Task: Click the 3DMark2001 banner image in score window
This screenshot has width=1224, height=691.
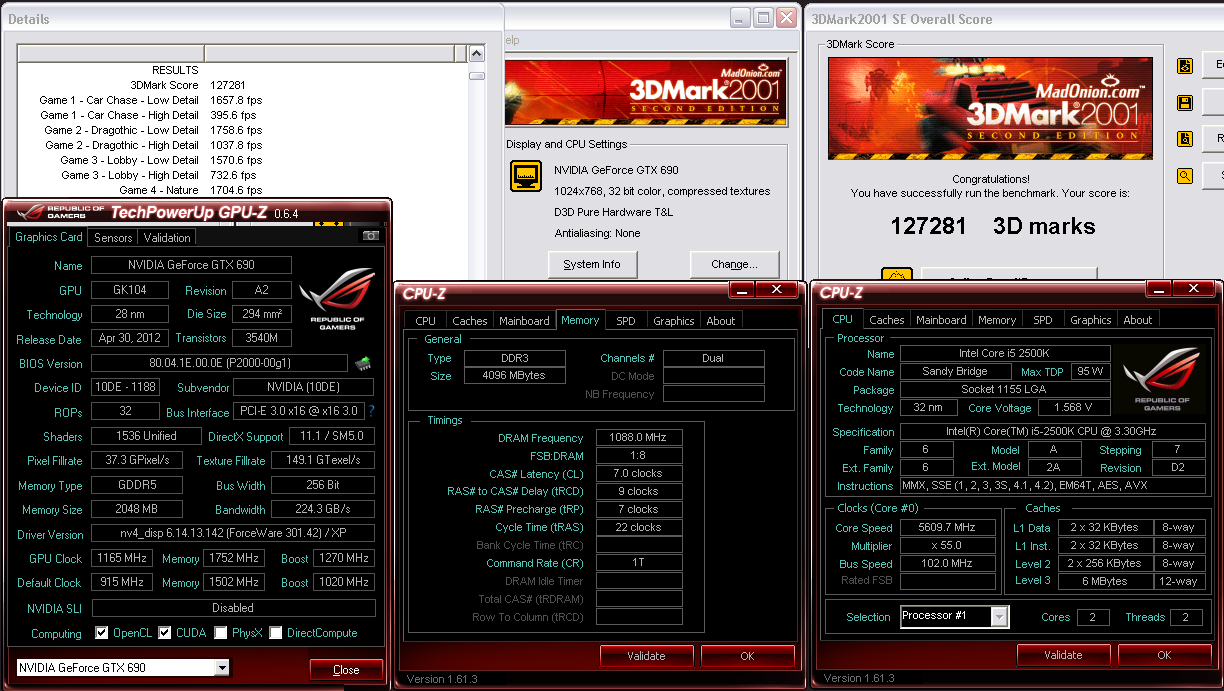Action: pyautogui.click(x=989, y=108)
